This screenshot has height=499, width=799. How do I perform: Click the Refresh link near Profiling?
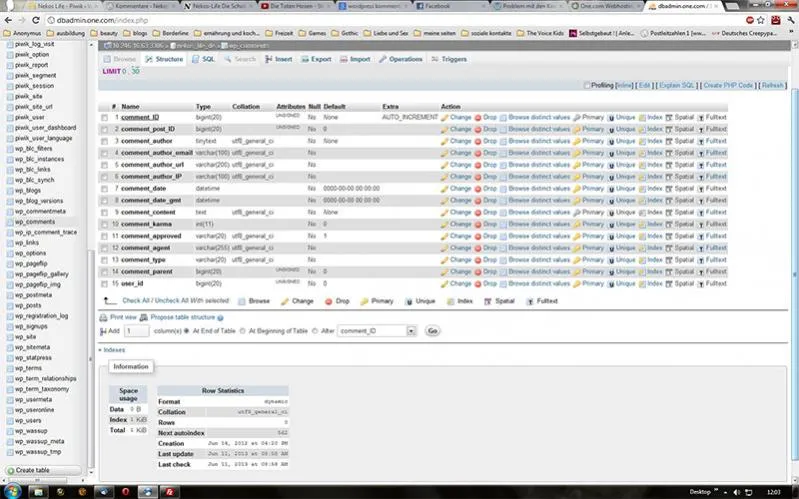point(773,86)
